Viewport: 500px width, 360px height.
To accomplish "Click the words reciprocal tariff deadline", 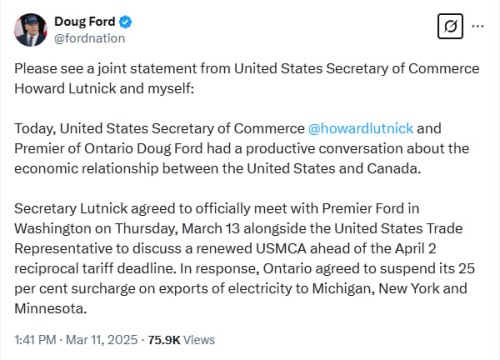I will [x=95, y=269].
